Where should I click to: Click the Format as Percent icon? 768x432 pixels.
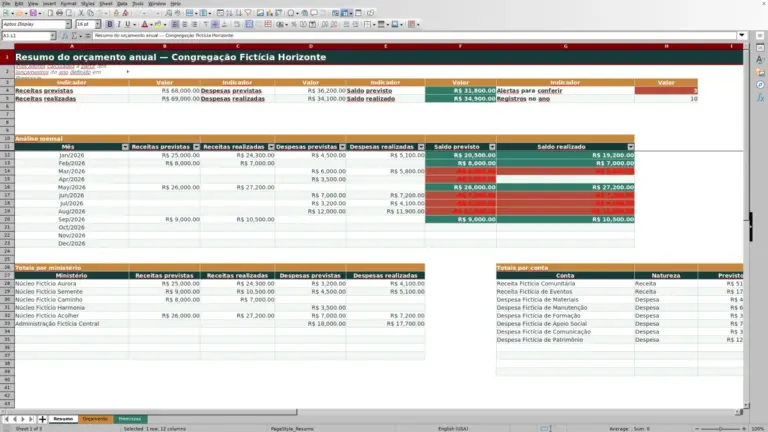(x=294, y=24)
